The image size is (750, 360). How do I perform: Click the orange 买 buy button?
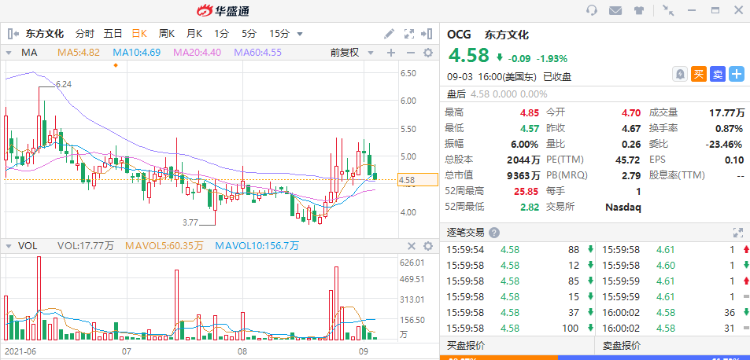coord(699,74)
